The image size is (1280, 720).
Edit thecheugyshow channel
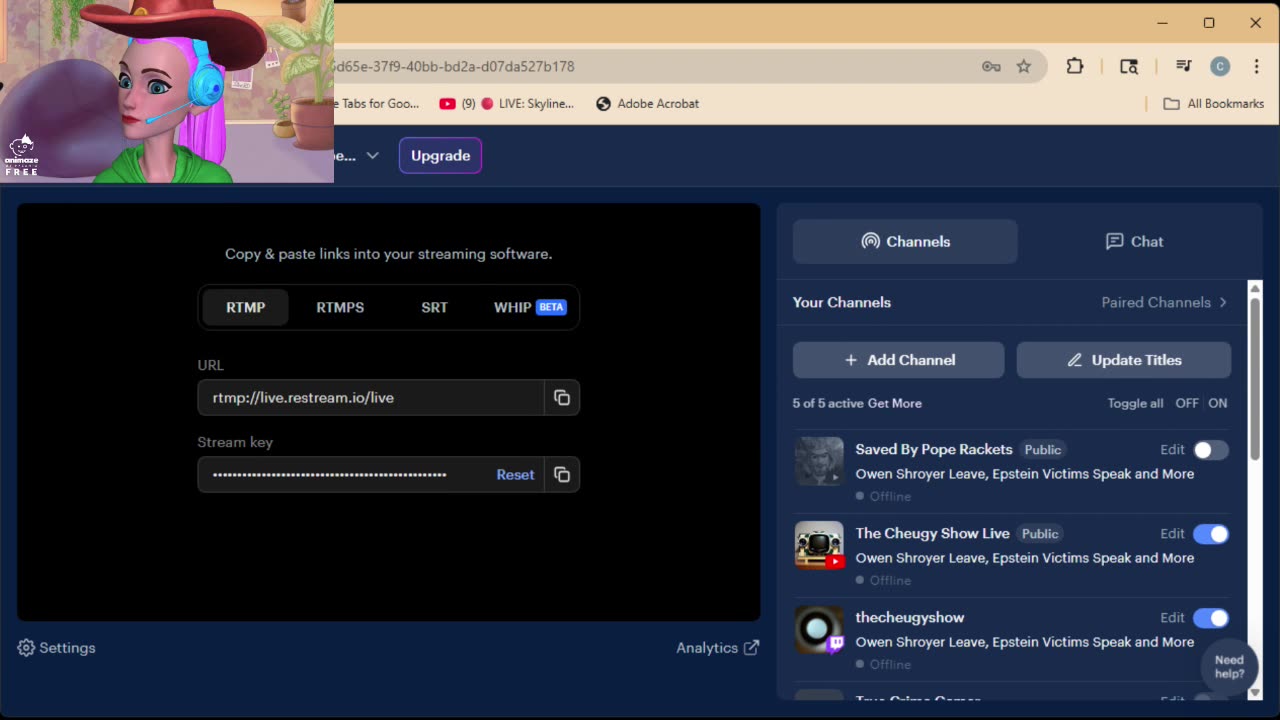point(1172,618)
